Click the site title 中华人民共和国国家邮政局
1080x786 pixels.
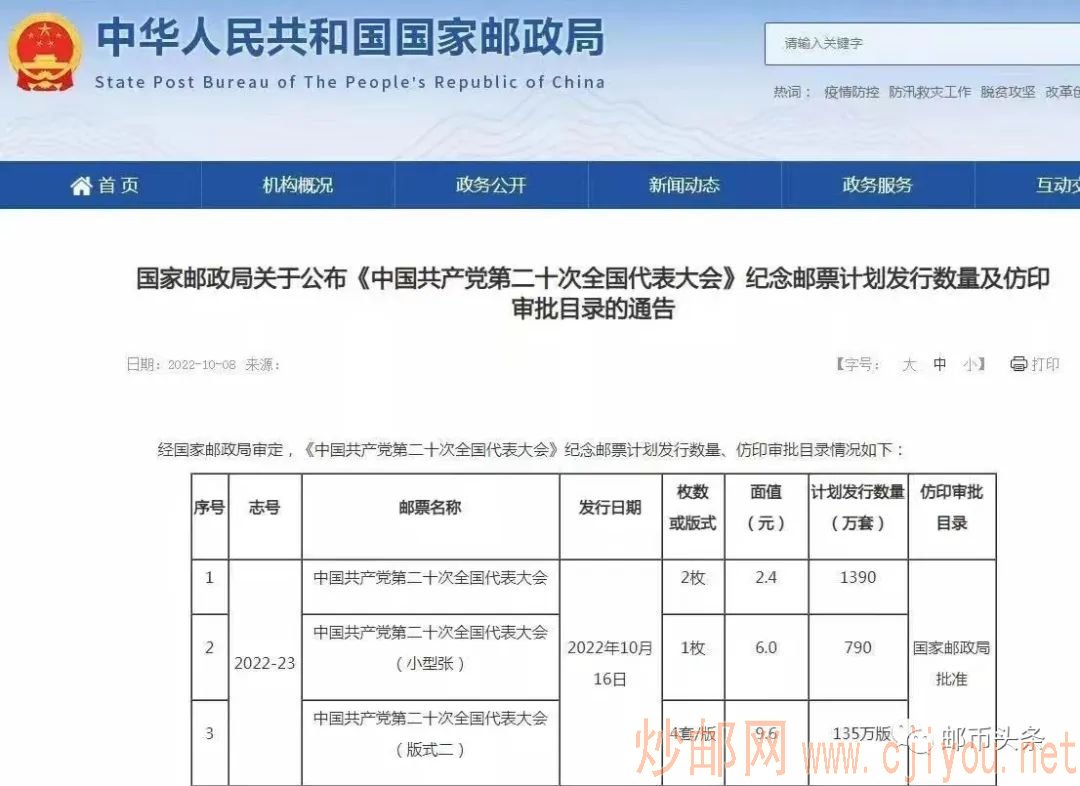click(x=350, y=37)
